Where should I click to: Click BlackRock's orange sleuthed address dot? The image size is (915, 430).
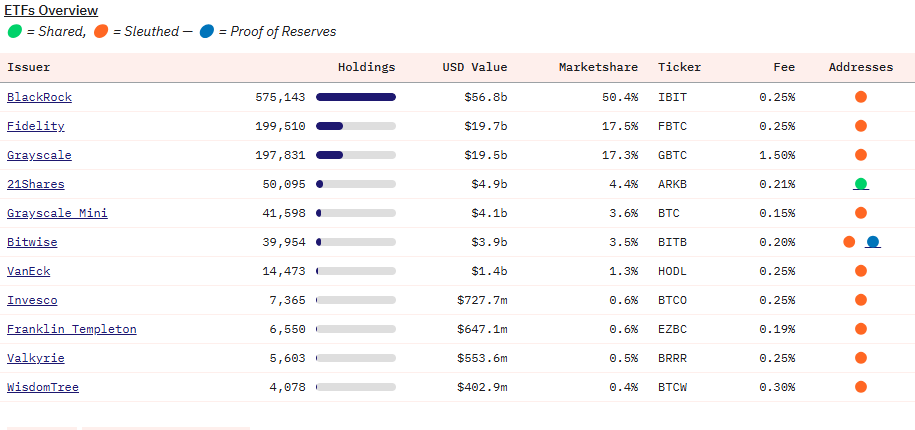click(860, 97)
